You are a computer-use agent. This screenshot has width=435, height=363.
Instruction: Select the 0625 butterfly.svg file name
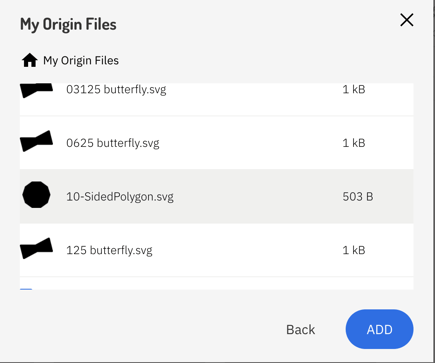[113, 143]
